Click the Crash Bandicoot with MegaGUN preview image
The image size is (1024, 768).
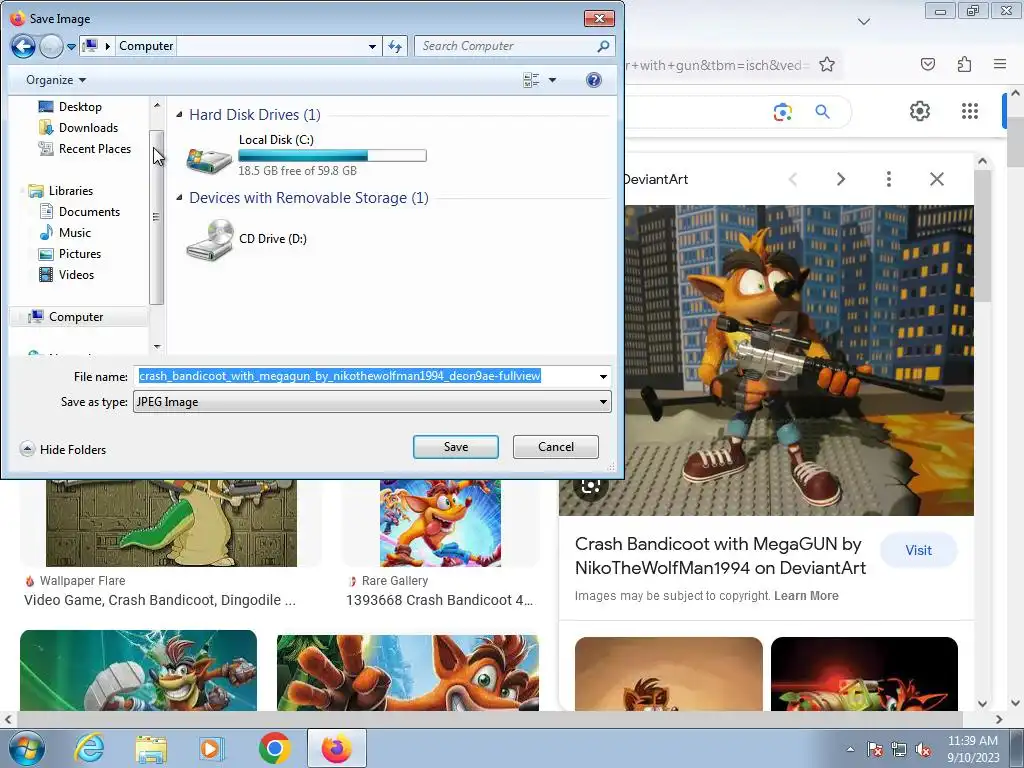click(x=799, y=360)
